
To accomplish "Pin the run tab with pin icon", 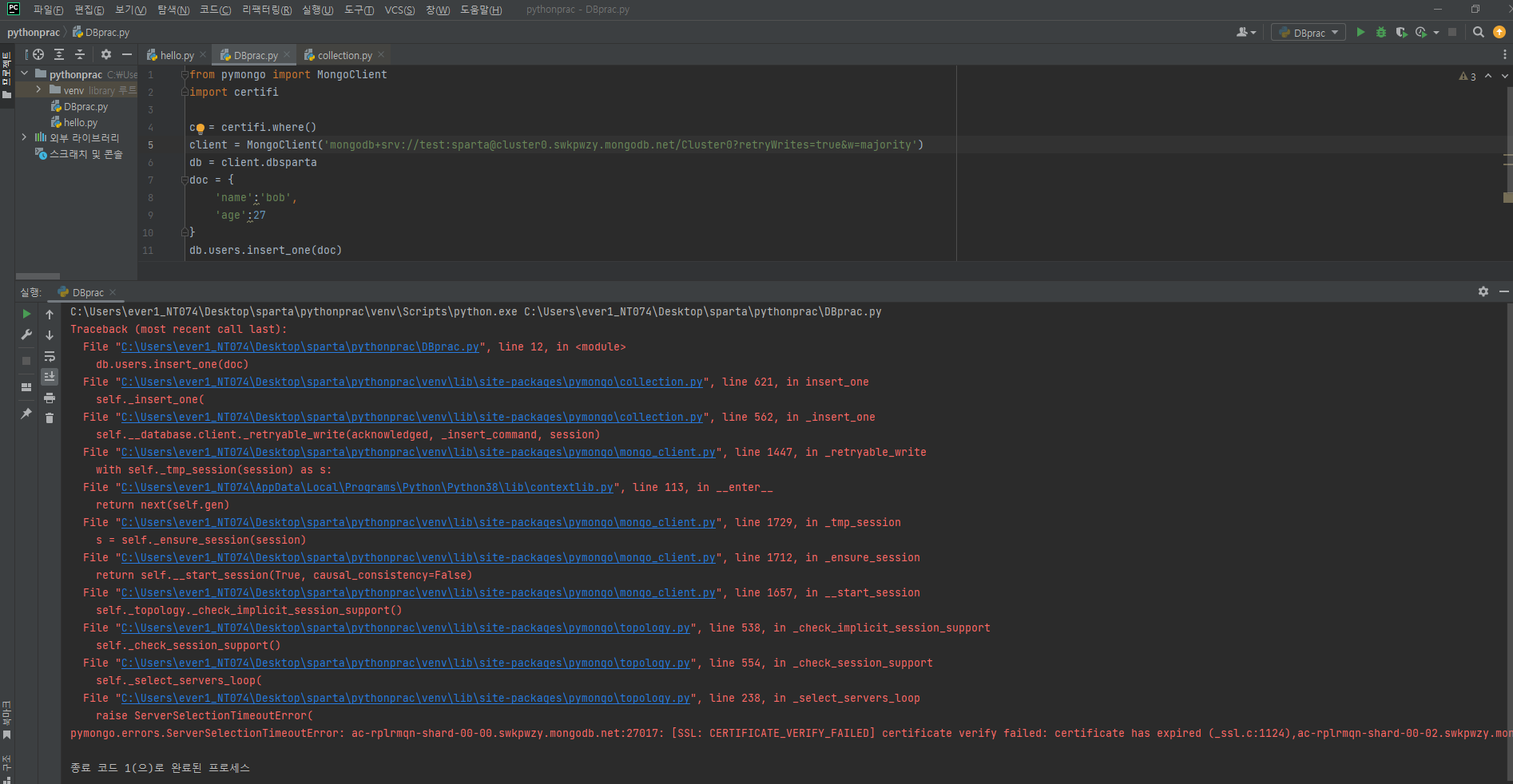I will tap(26, 414).
